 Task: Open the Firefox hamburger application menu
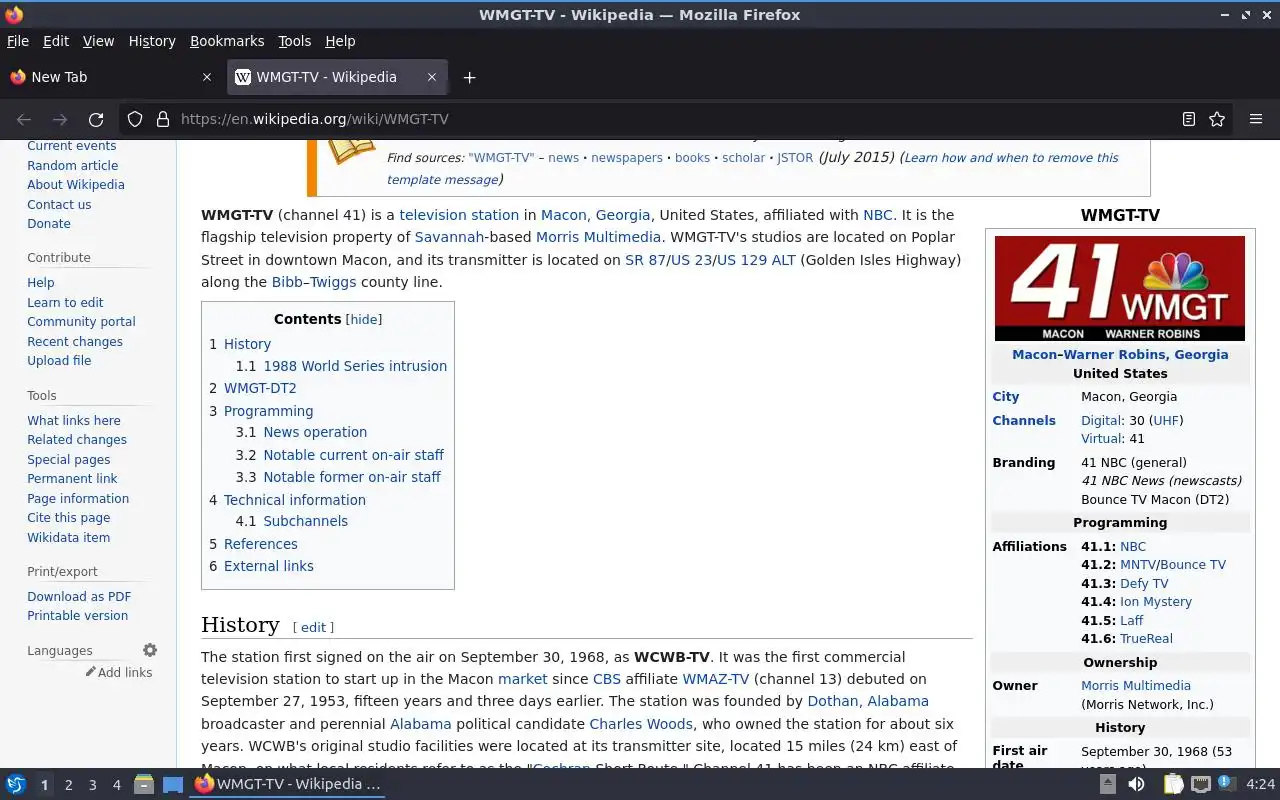1256,119
